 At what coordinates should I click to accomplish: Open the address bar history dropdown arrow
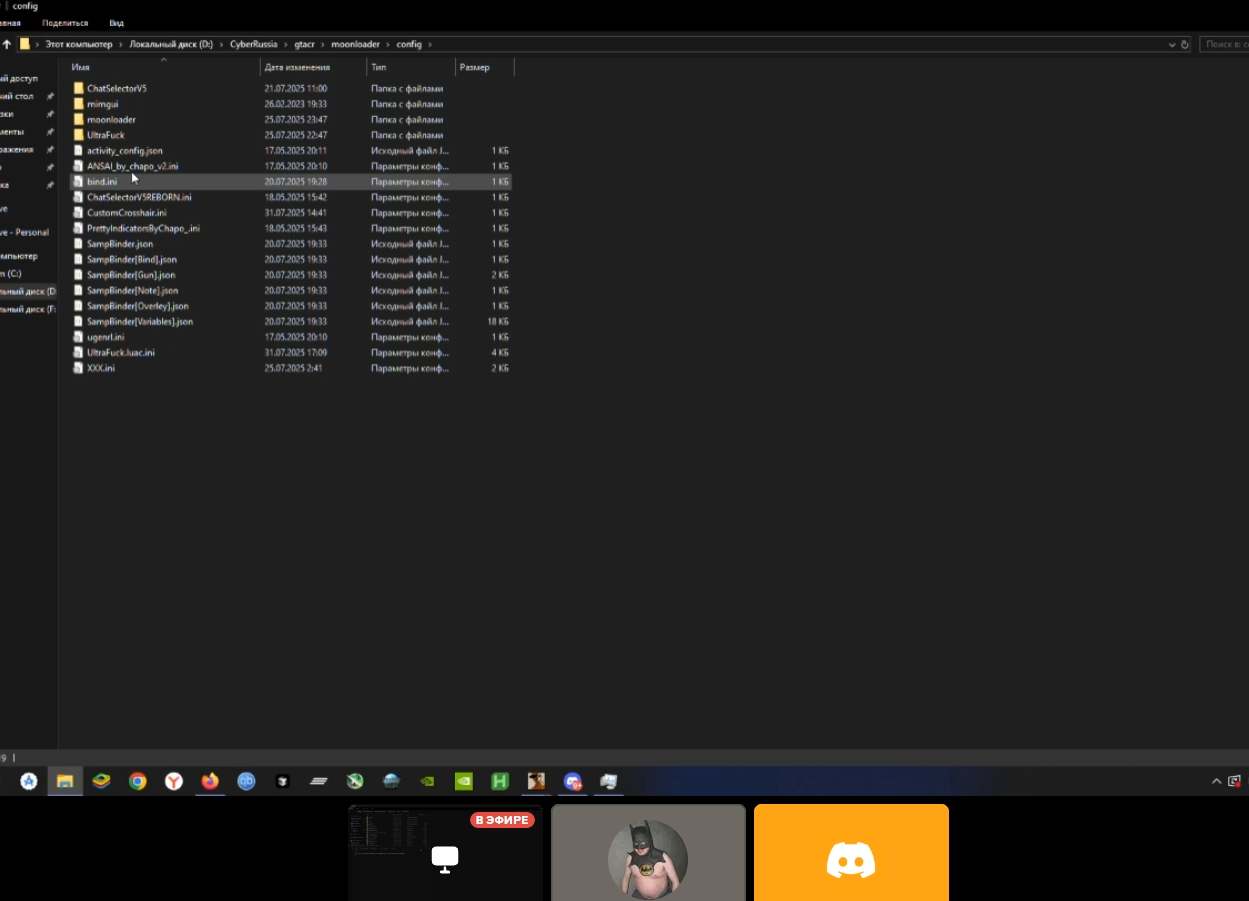coord(1173,44)
